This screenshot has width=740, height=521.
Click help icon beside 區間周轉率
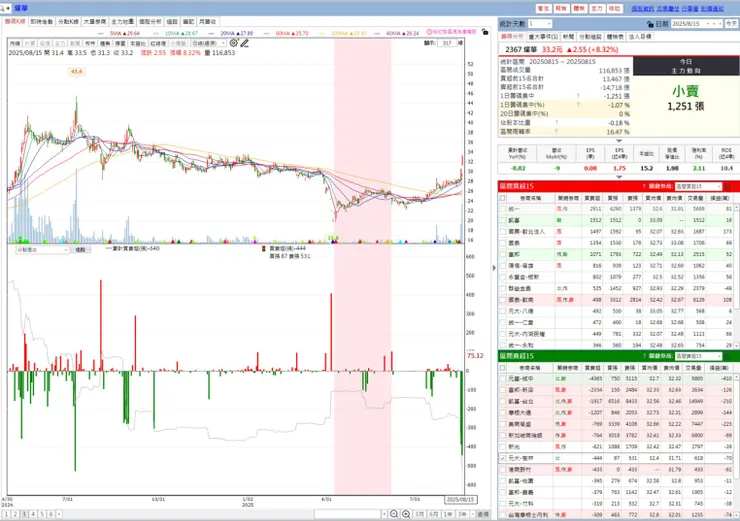(557, 132)
